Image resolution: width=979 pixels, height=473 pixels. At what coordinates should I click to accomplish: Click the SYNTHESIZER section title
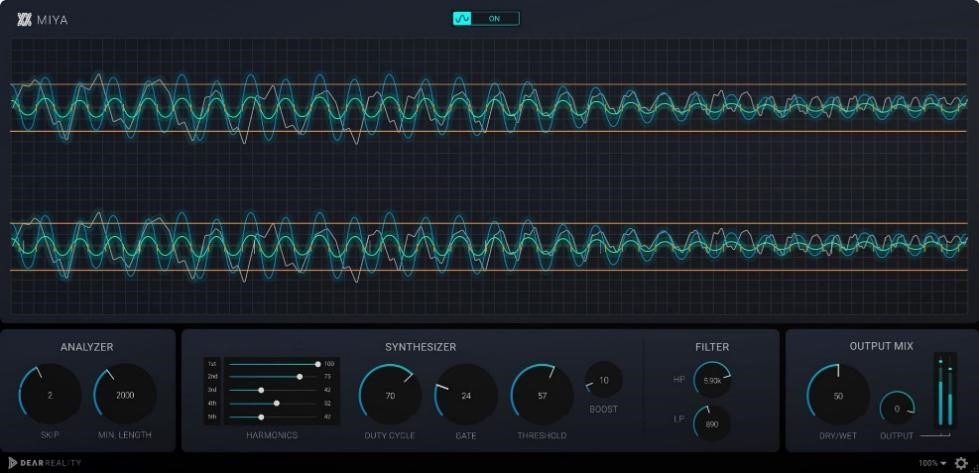tap(420, 347)
